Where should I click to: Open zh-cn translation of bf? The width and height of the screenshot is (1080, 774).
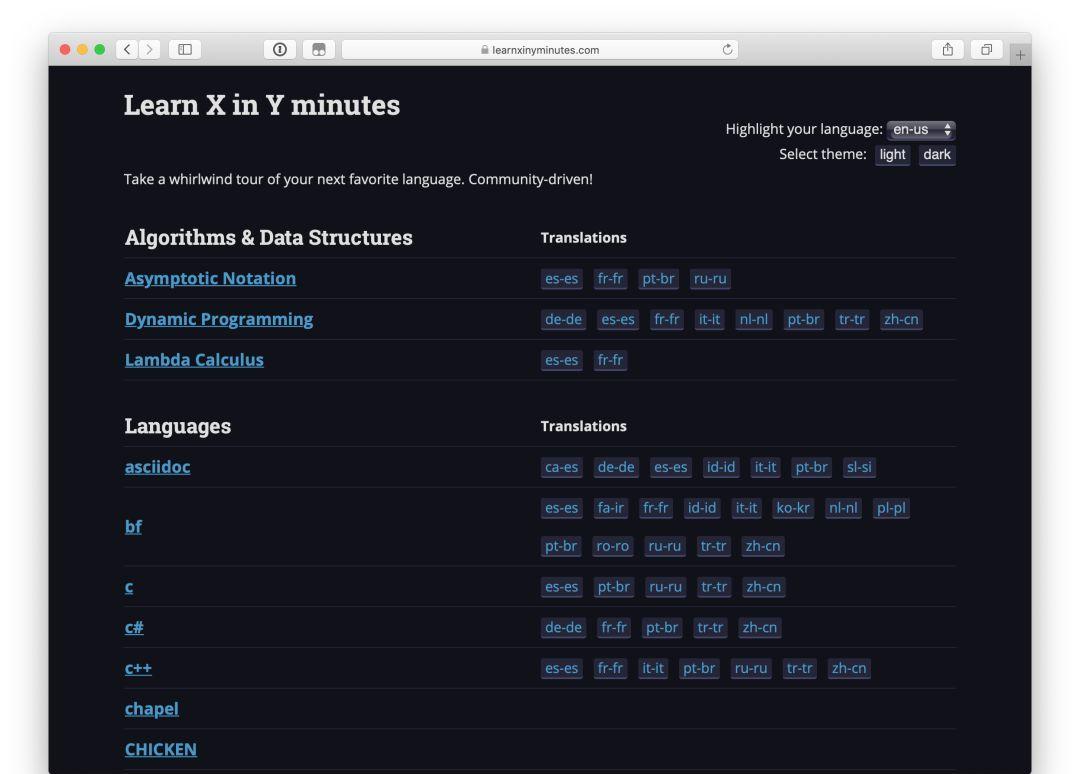point(762,546)
